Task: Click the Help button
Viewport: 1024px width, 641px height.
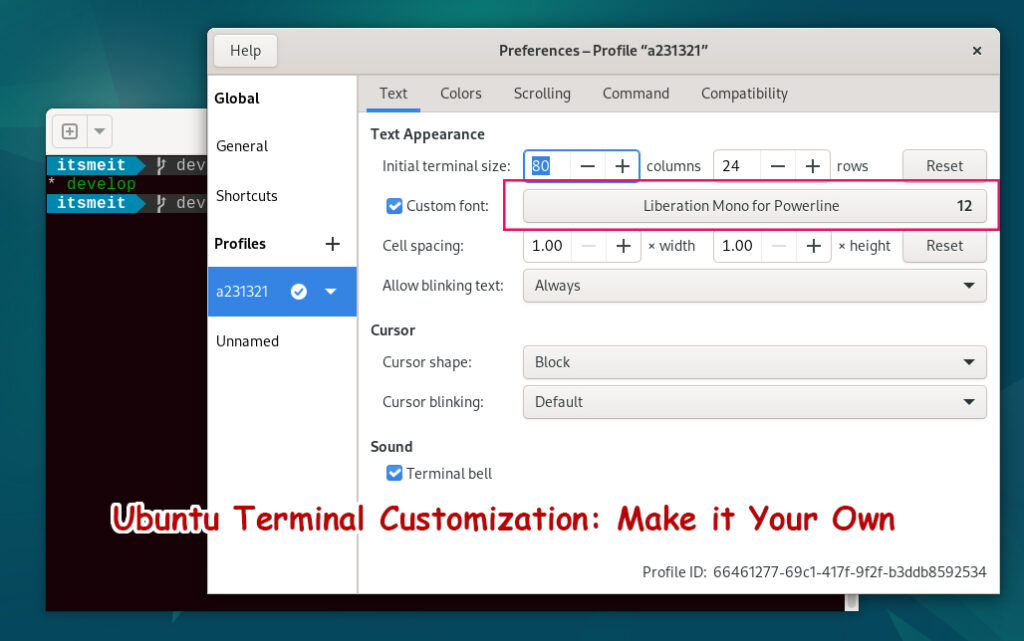Action: click(246, 50)
